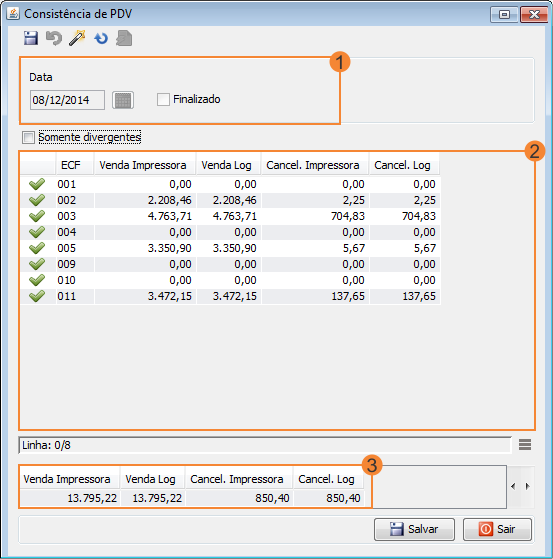This screenshot has height=559, width=553.
Task: Select the ECF 011 row
Action: pyautogui.click(x=230, y=296)
